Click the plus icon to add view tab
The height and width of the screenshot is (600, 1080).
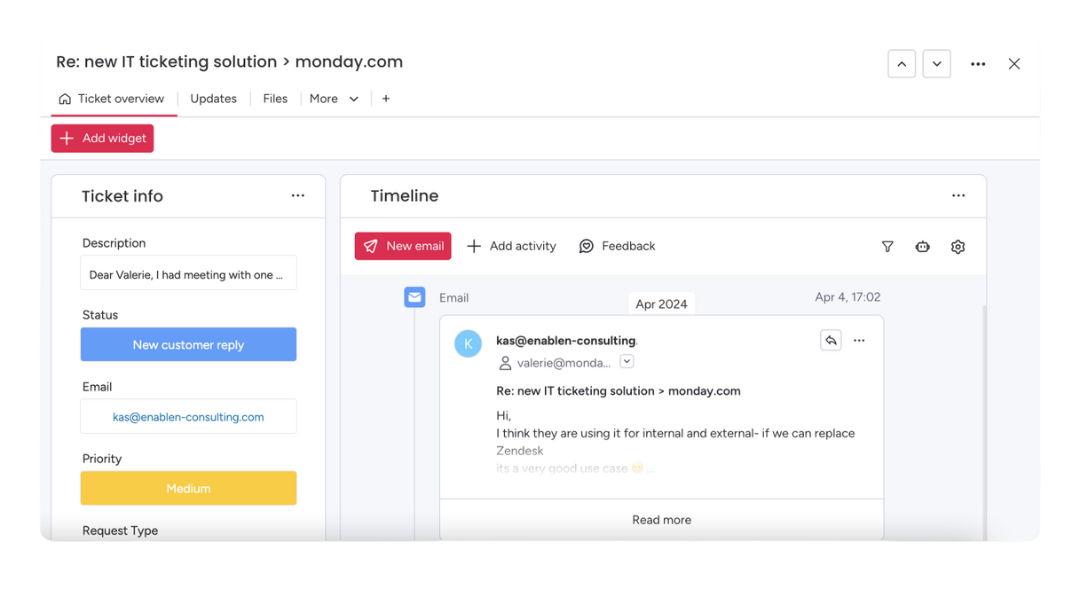tap(386, 99)
